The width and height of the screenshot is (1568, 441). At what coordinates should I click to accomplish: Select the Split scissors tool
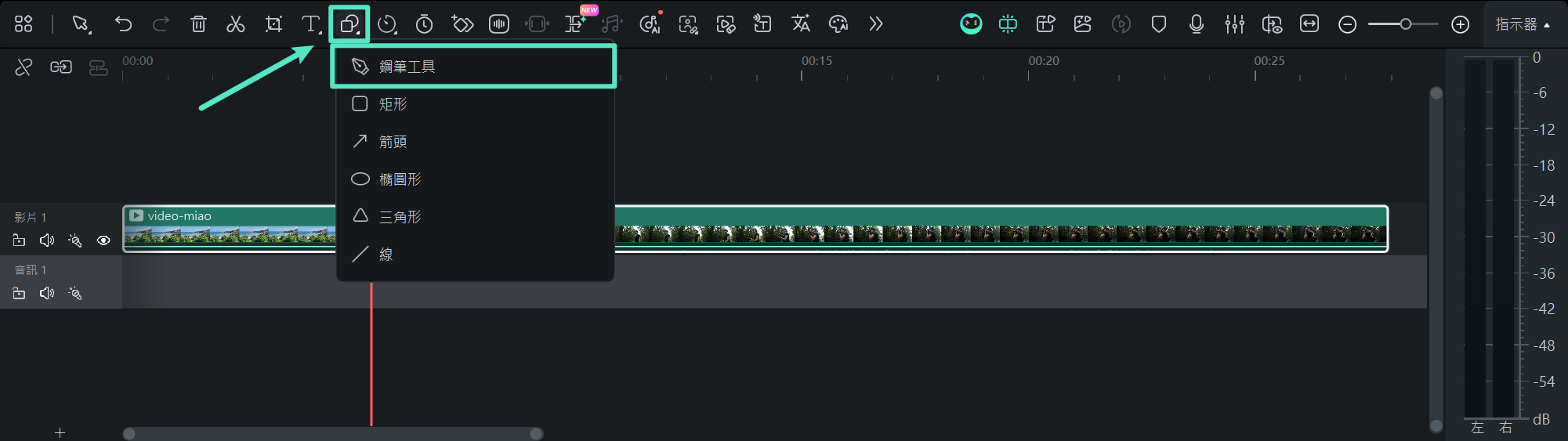tap(235, 24)
